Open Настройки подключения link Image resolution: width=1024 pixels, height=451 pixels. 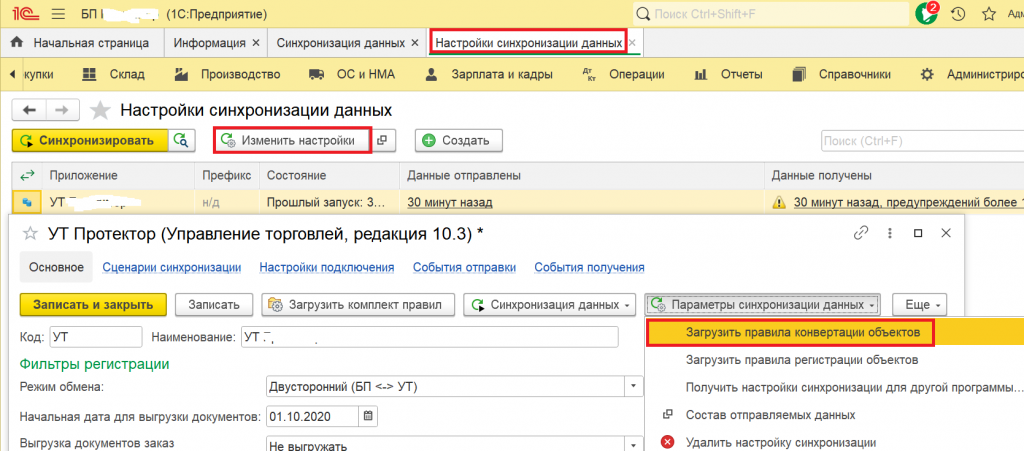coord(327,267)
